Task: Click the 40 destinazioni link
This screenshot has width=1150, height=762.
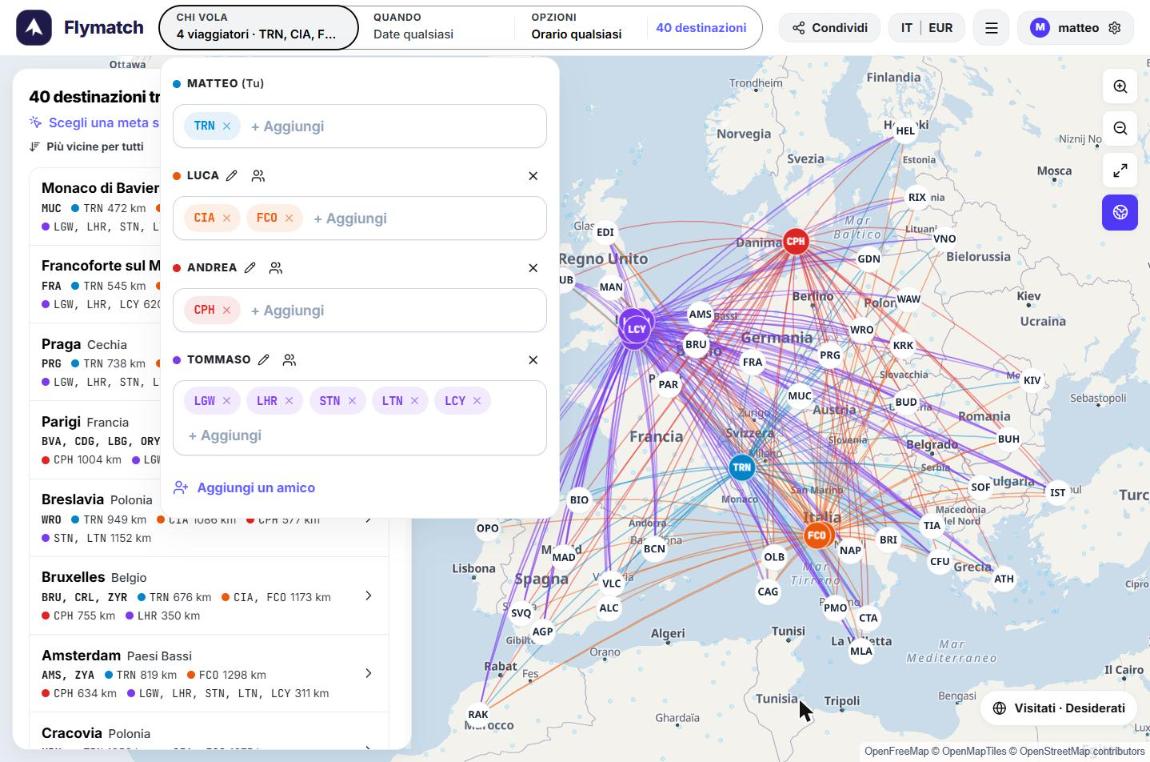Action: (x=701, y=28)
